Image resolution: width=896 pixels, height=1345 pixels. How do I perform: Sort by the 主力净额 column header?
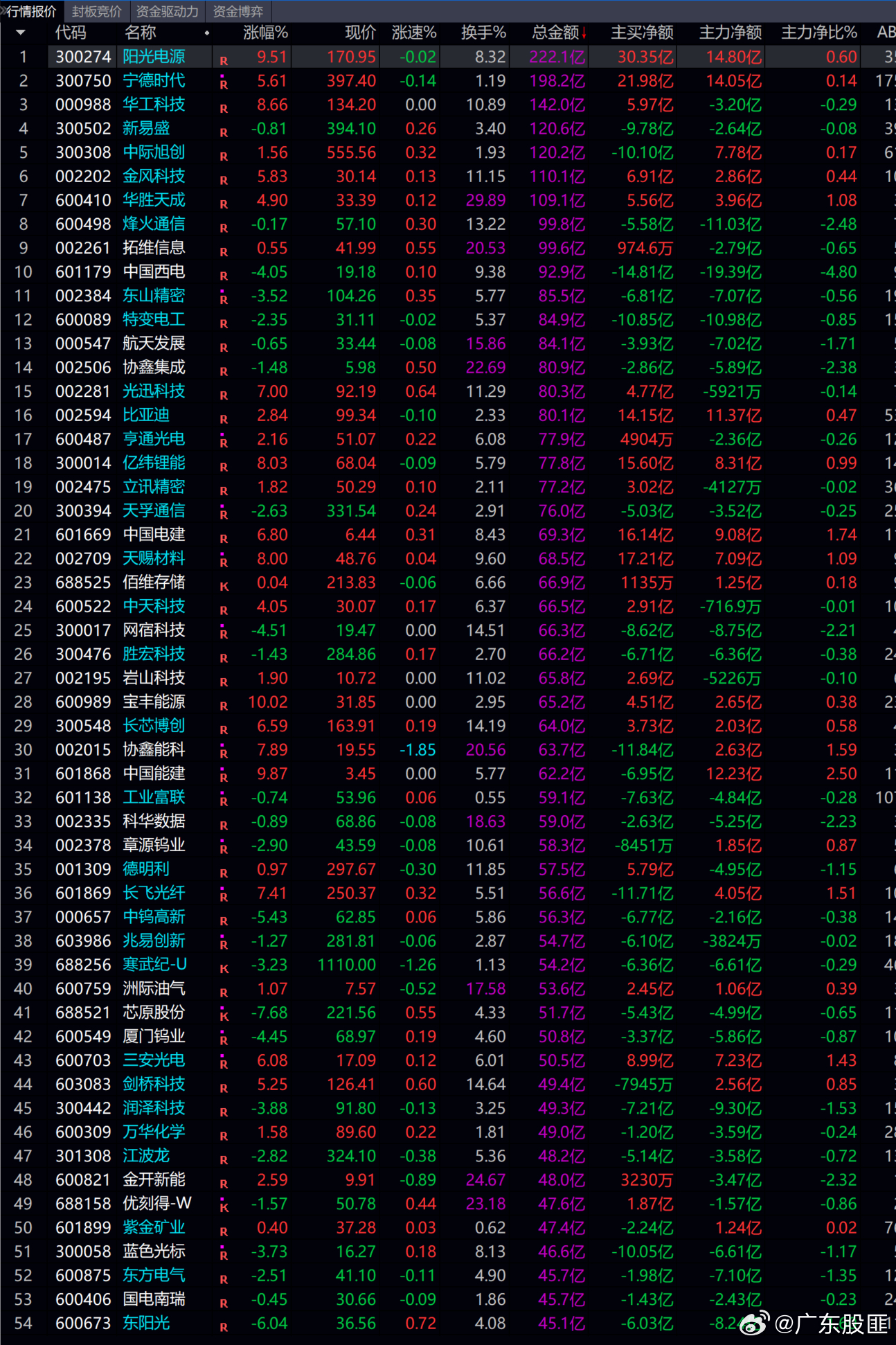click(731, 33)
